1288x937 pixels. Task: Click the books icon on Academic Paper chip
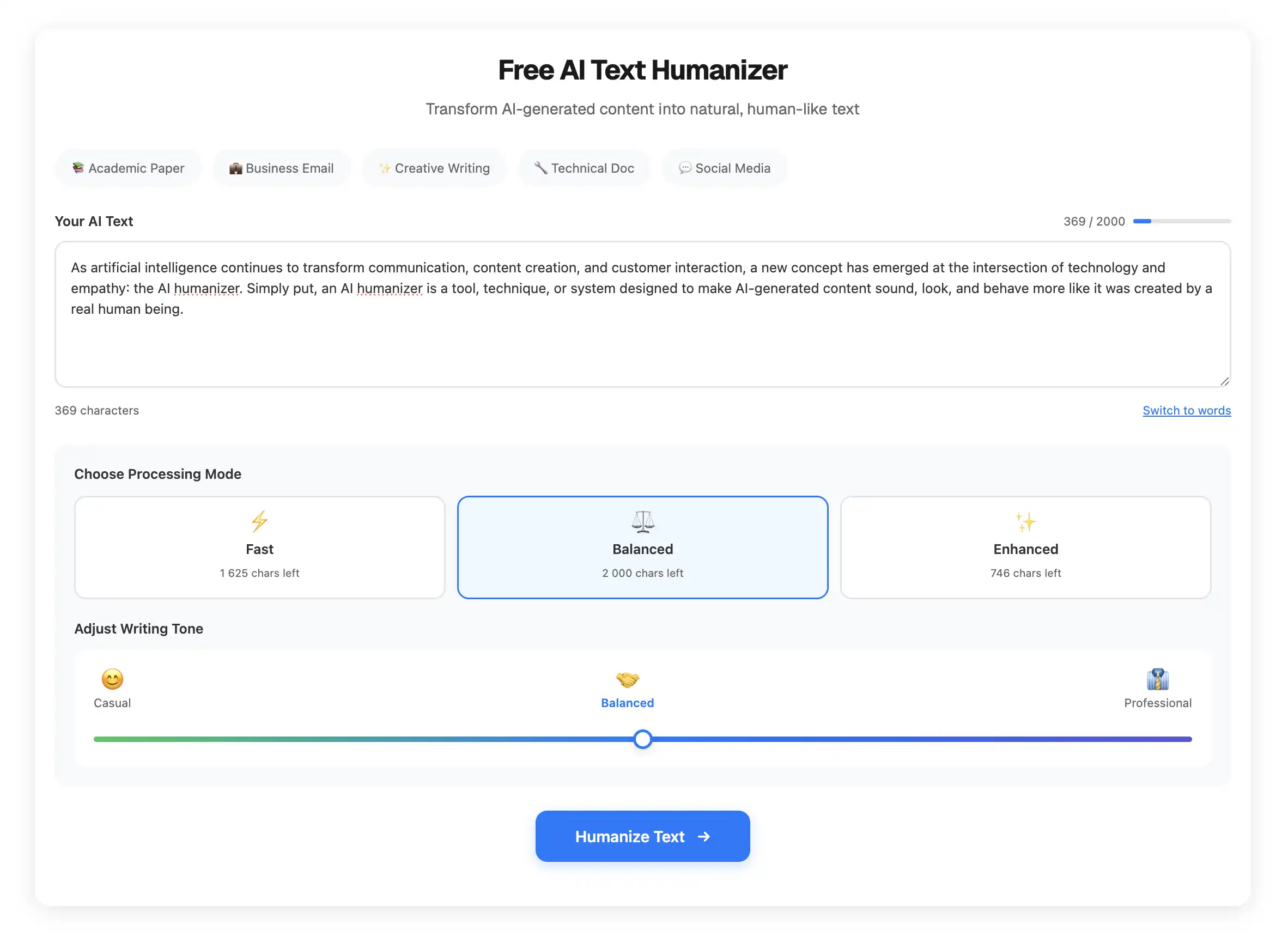[x=78, y=168]
